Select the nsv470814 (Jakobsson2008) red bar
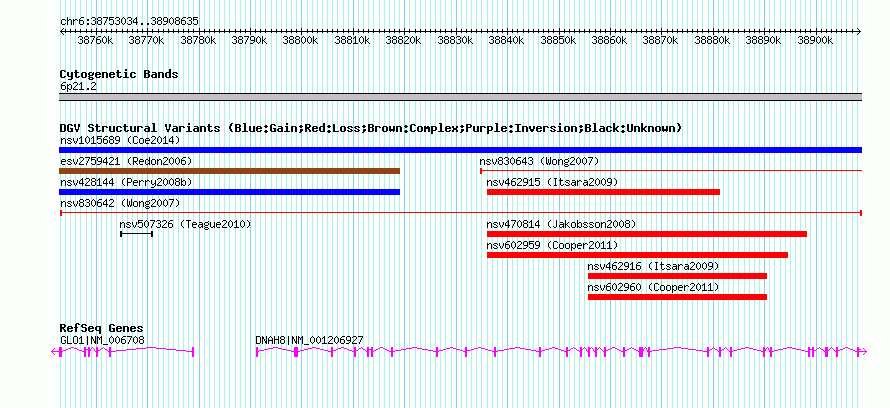This screenshot has width=890, height=408. [646, 234]
